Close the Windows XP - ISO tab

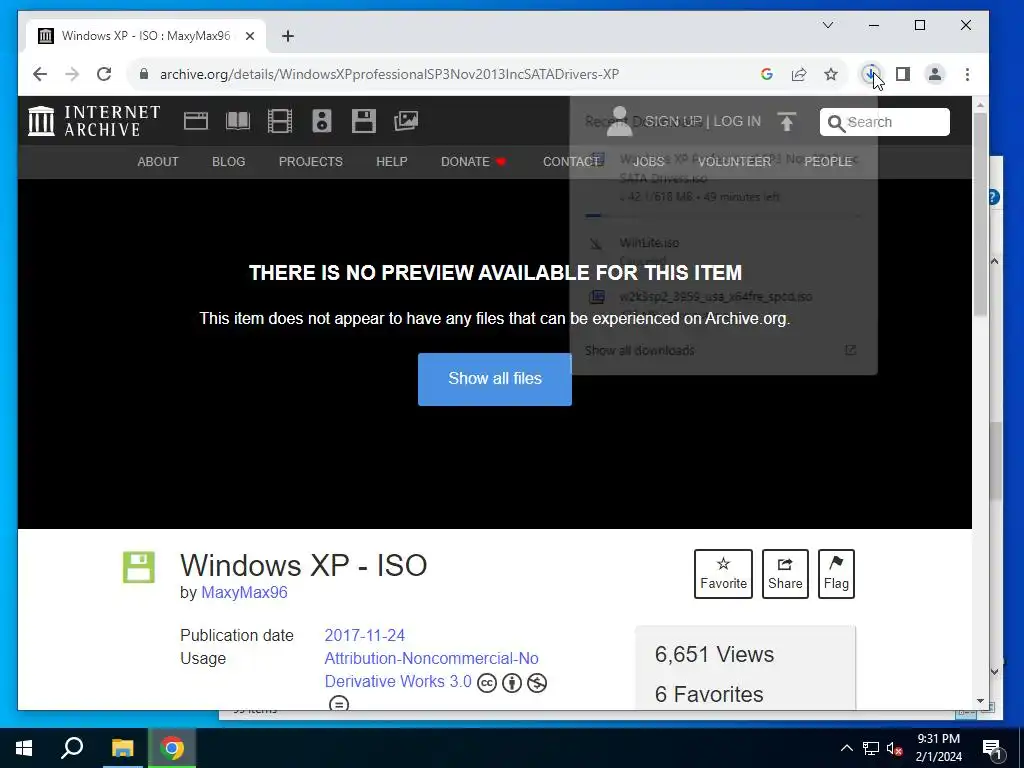pyautogui.click(x=249, y=36)
